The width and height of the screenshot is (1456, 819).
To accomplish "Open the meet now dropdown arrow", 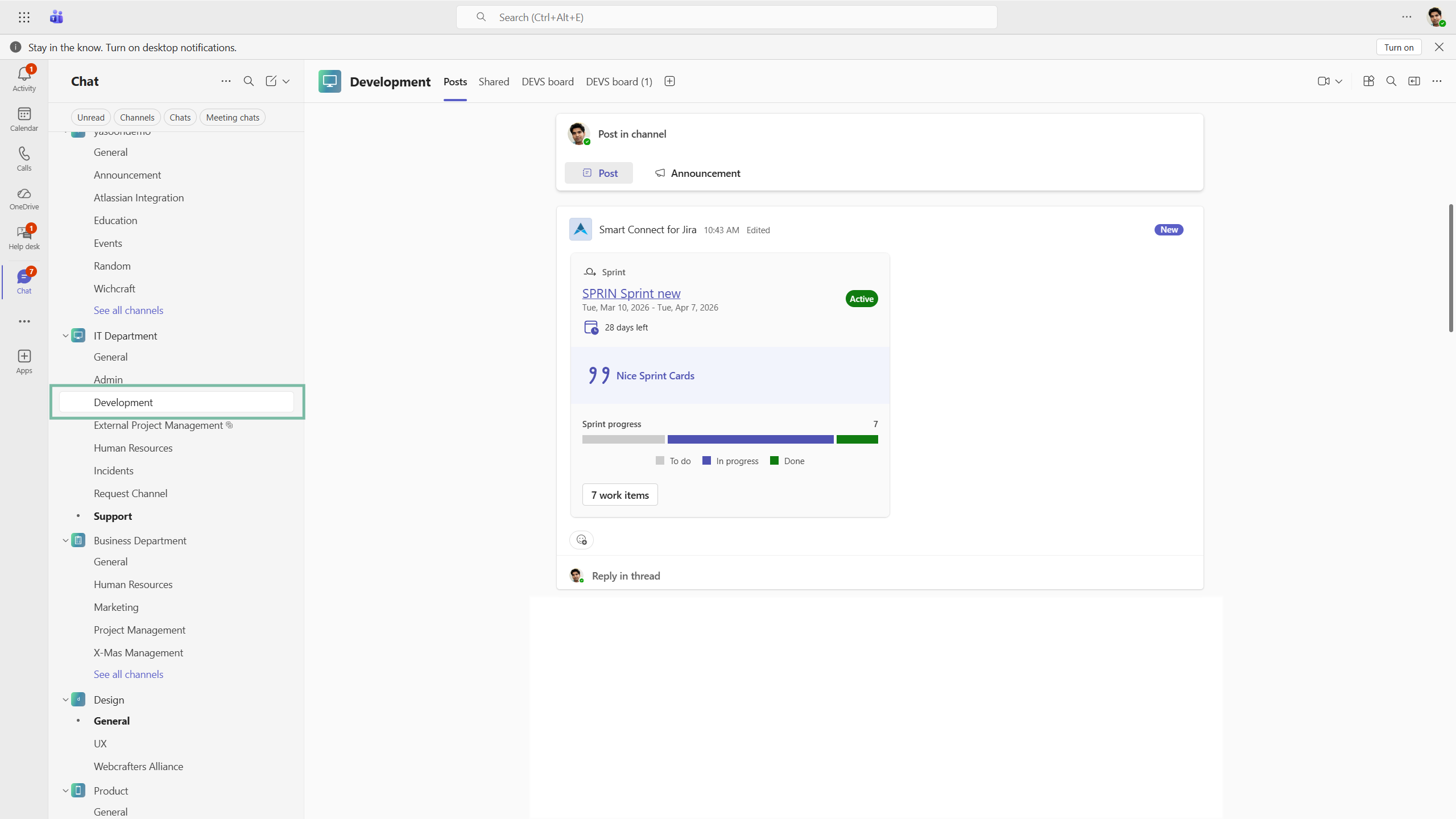I will pyautogui.click(x=1339, y=81).
